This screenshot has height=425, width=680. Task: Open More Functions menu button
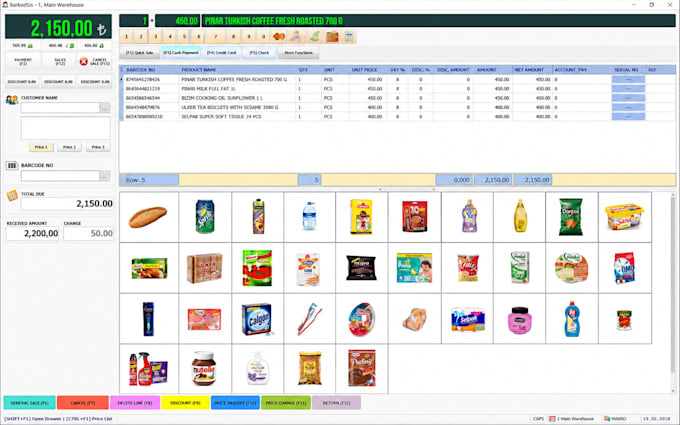(x=298, y=53)
